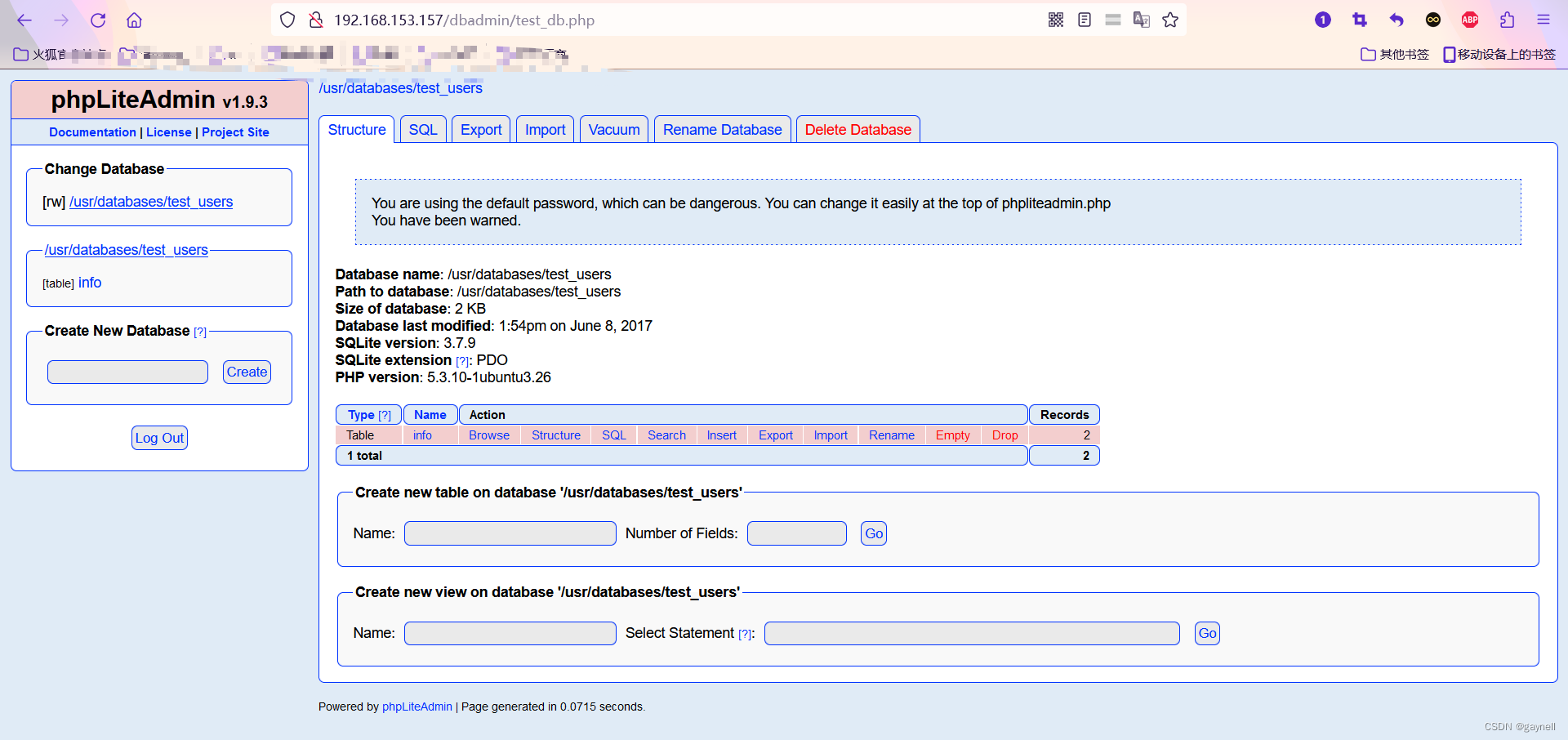
Task: Click the browser forward arrow
Action: pyautogui.click(x=61, y=20)
